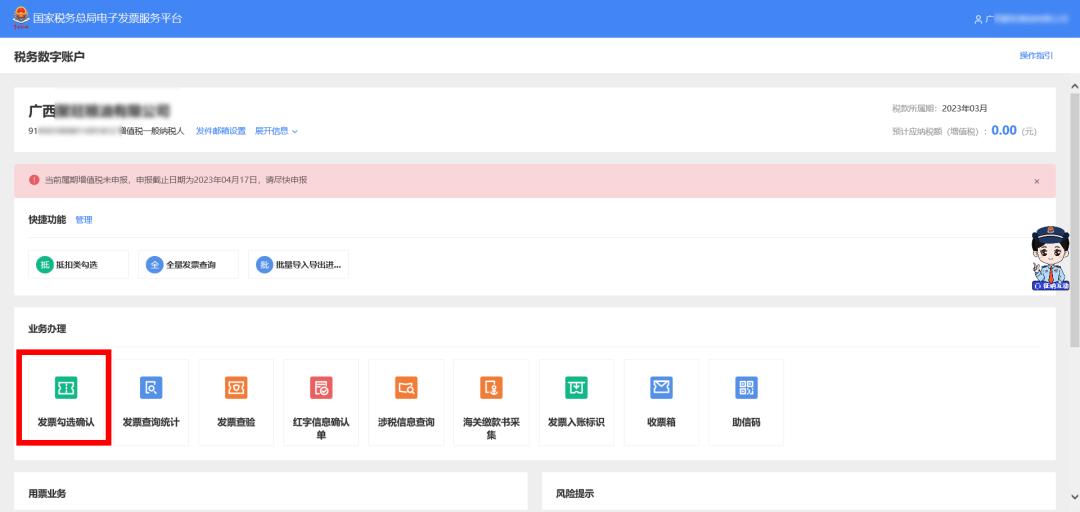The height and width of the screenshot is (512, 1080).
Task: Click the 风险提示 section heading
Action: pyautogui.click(x=575, y=493)
